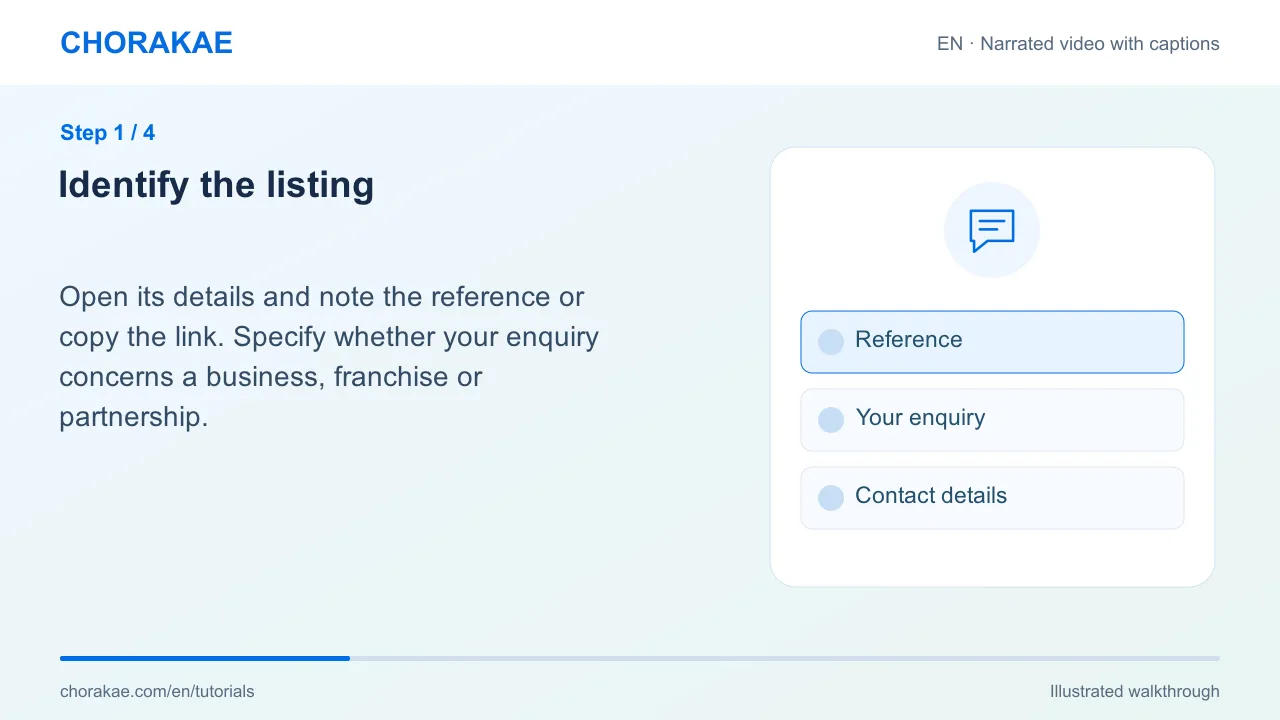Click the Identify the listing heading
This screenshot has height=720, width=1280.
[216, 185]
